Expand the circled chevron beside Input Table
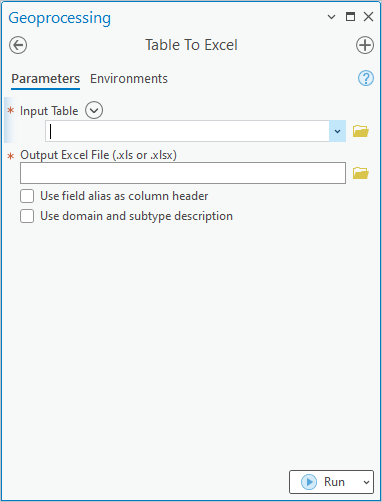Viewport: 382px width, 502px height. click(x=94, y=110)
